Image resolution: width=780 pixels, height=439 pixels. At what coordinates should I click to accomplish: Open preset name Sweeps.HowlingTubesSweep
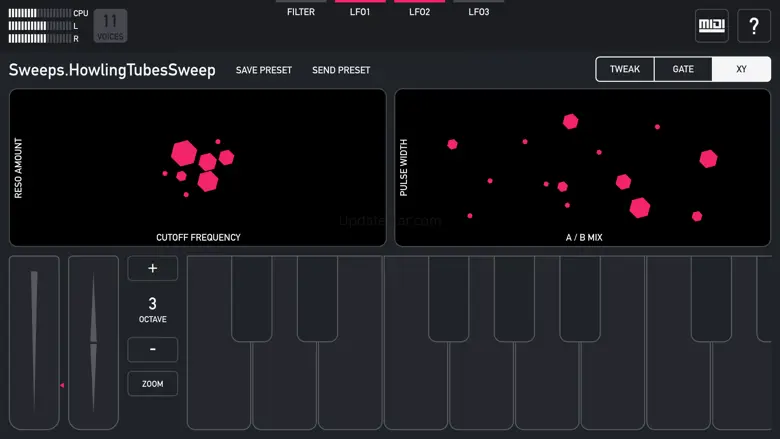click(112, 70)
